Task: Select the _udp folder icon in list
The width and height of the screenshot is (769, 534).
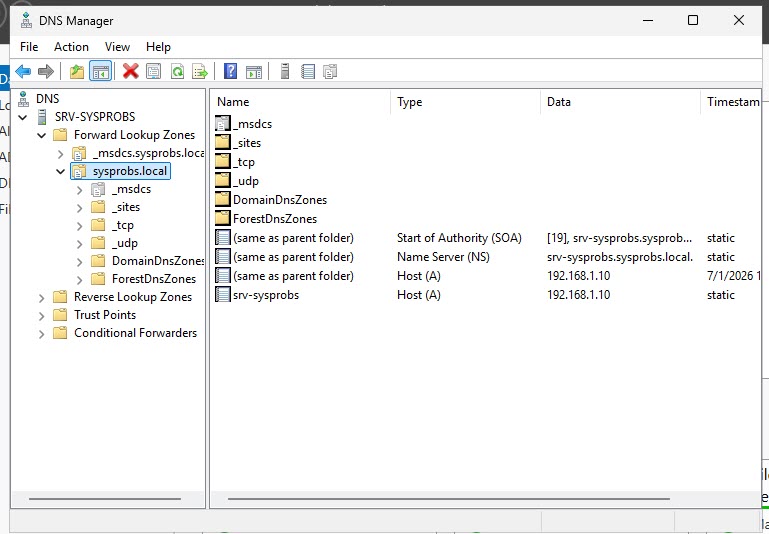Action: pos(223,180)
